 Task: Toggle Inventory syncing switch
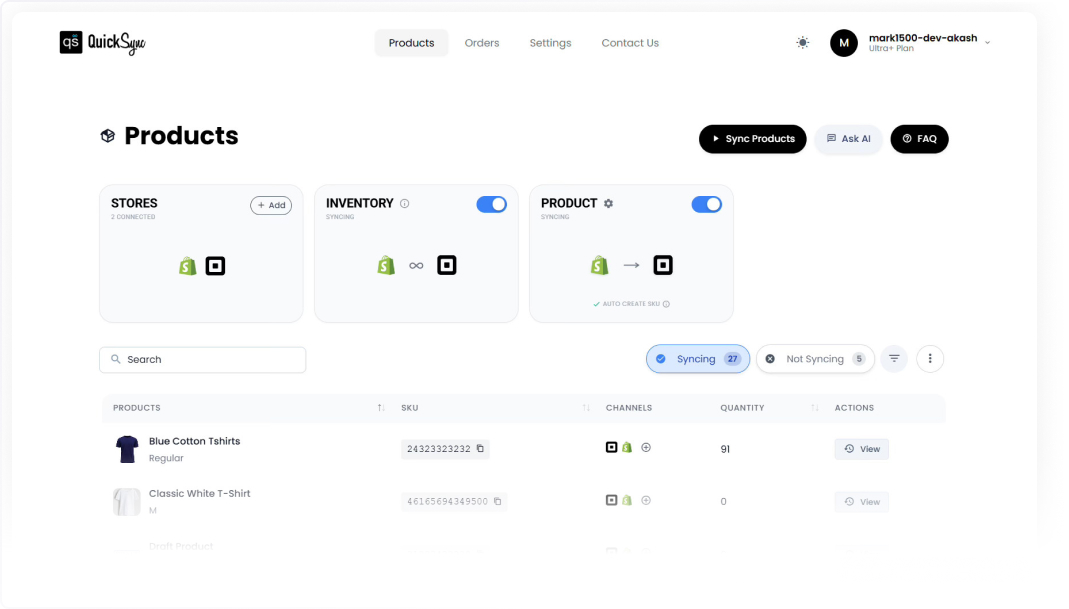[x=492, y=205]
